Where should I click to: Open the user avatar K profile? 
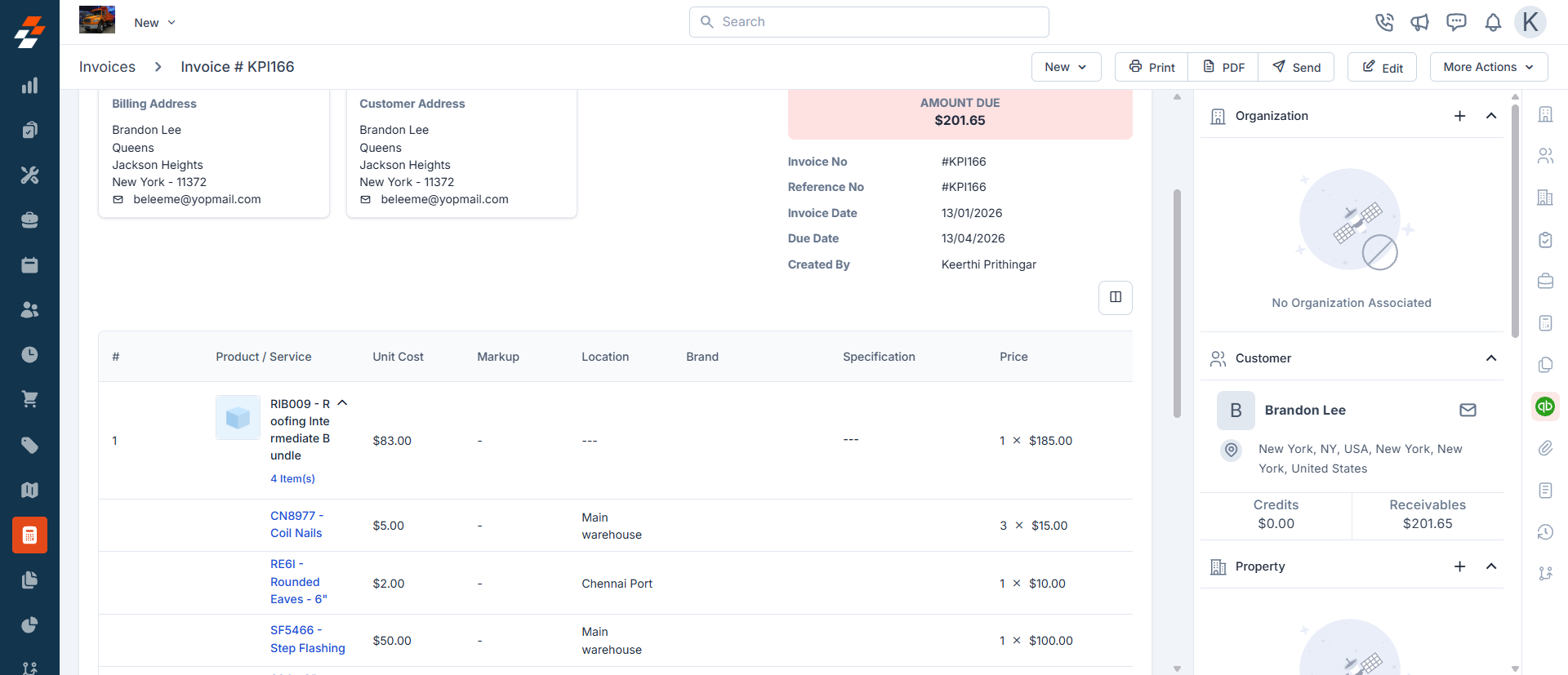[1530, 22]
